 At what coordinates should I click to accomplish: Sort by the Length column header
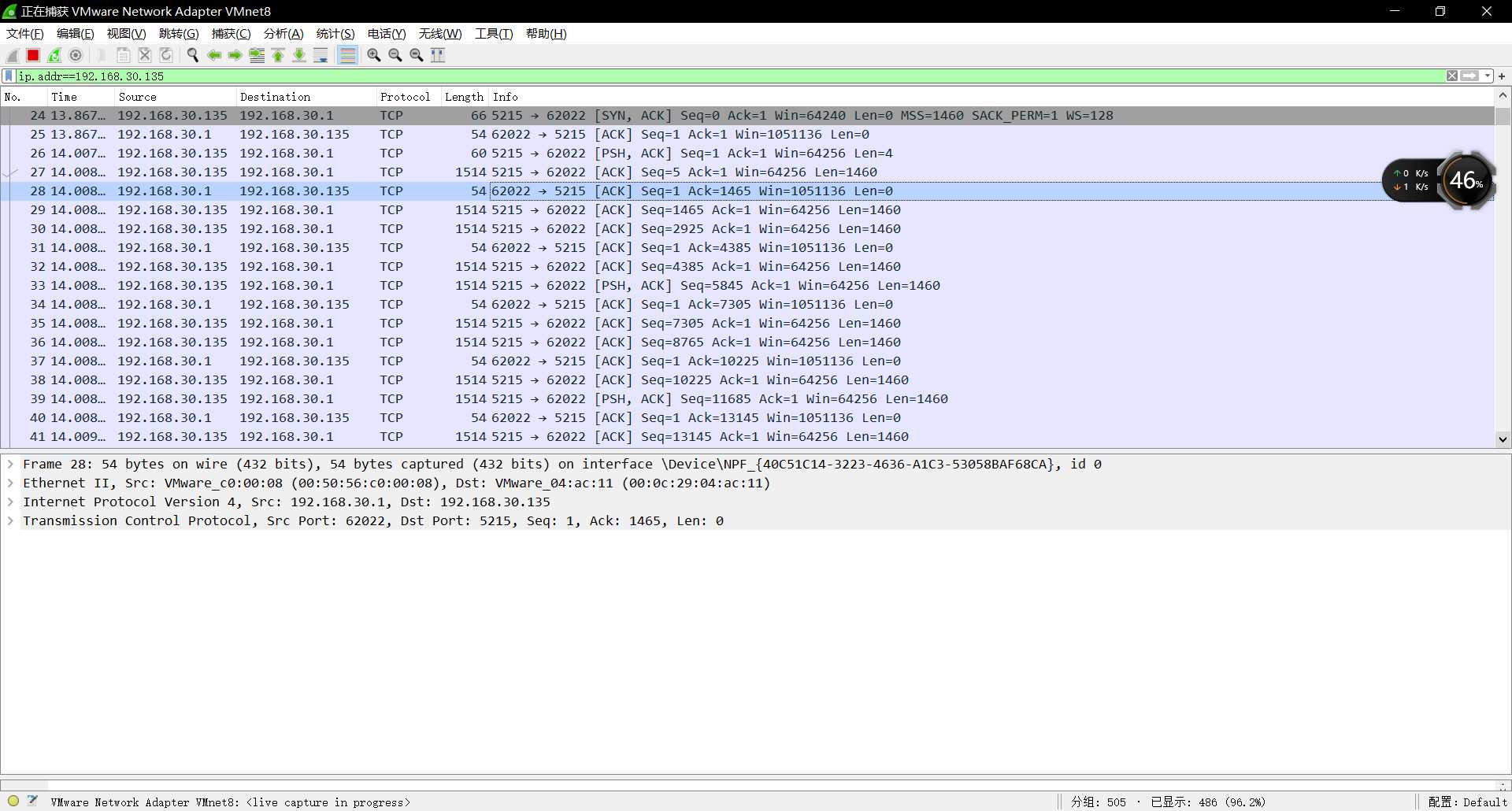point(465,97)
